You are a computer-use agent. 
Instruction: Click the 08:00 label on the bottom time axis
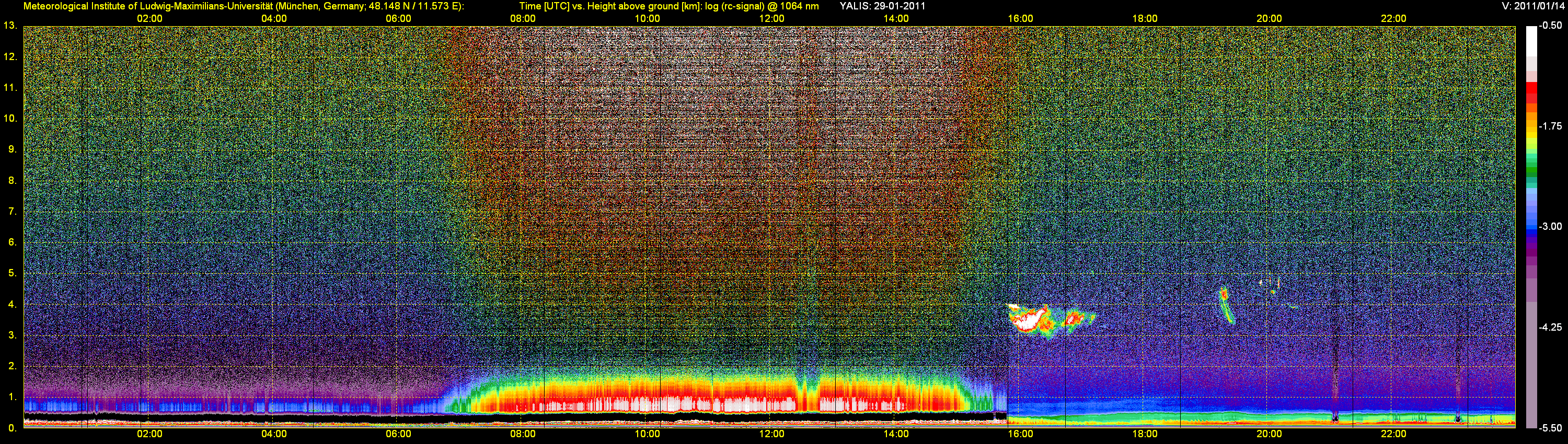coord(523,434)
